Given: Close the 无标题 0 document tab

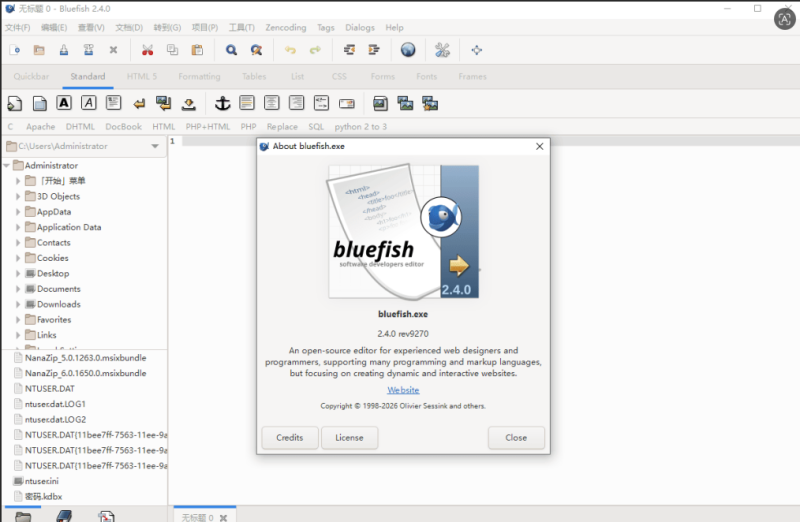Looking at the screenshot, I should pos(223,518).
